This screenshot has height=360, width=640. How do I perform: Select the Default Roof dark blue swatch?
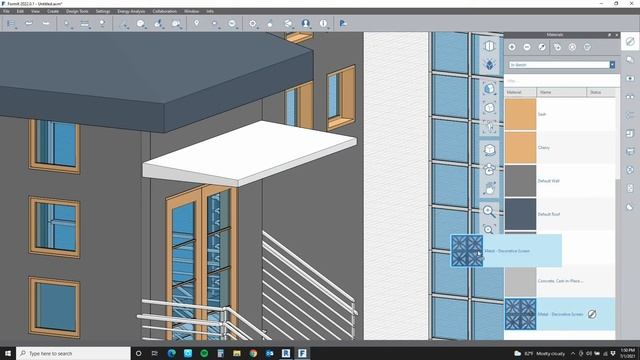pos(520,214)
